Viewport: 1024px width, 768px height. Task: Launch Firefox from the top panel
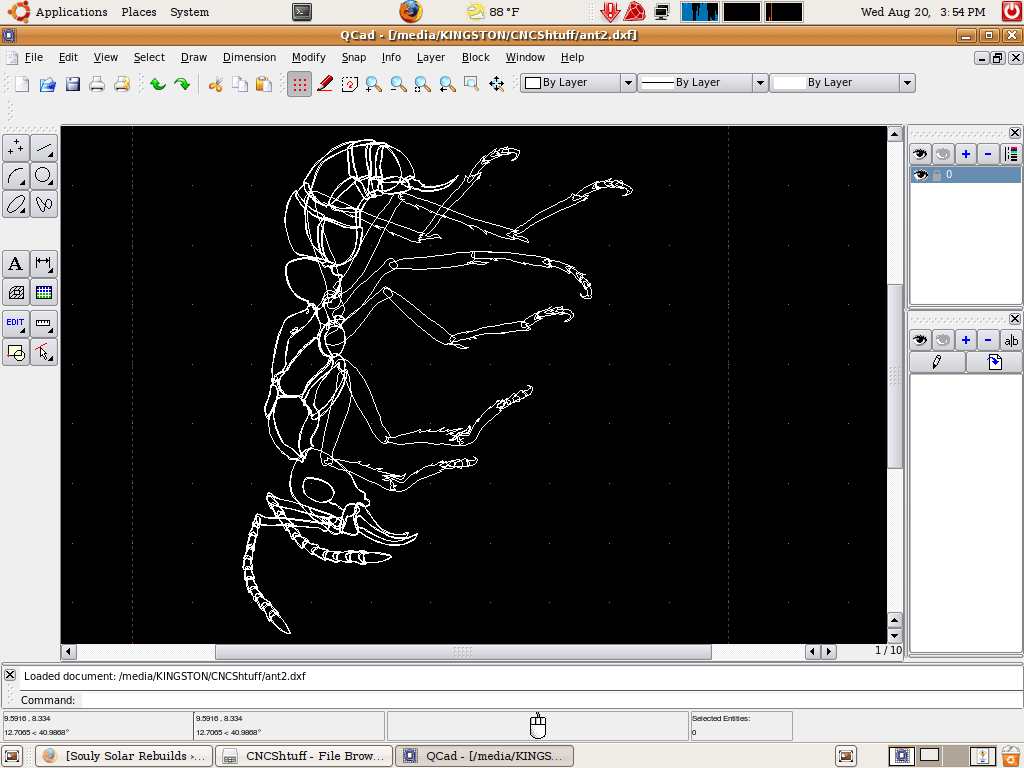411,12
